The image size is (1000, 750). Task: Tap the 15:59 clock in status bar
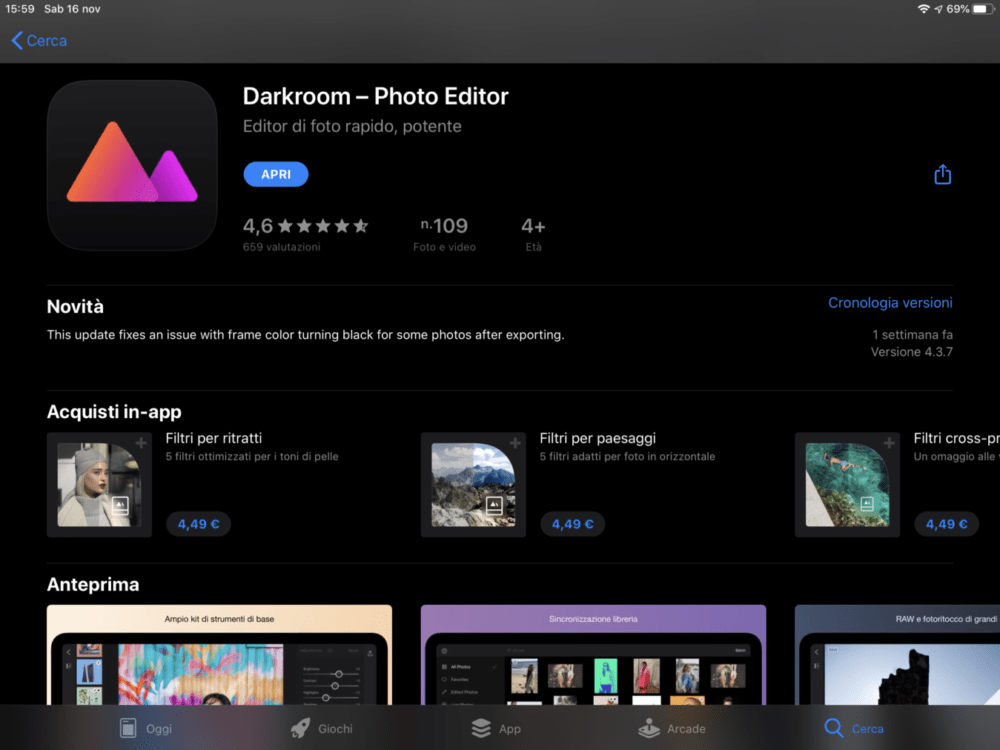(x=20, y=9)
